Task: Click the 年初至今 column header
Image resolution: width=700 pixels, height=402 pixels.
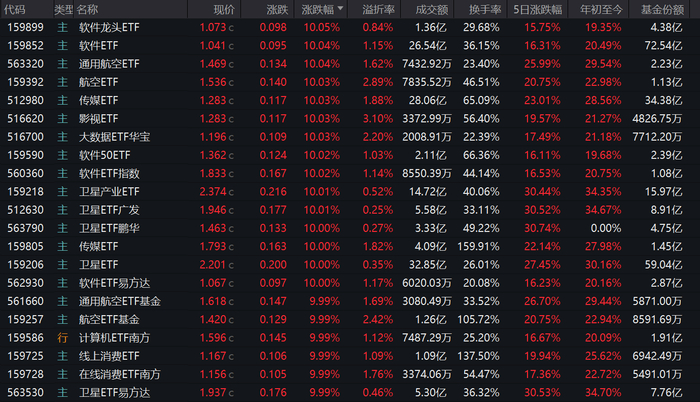Action: tap(601, 9)
